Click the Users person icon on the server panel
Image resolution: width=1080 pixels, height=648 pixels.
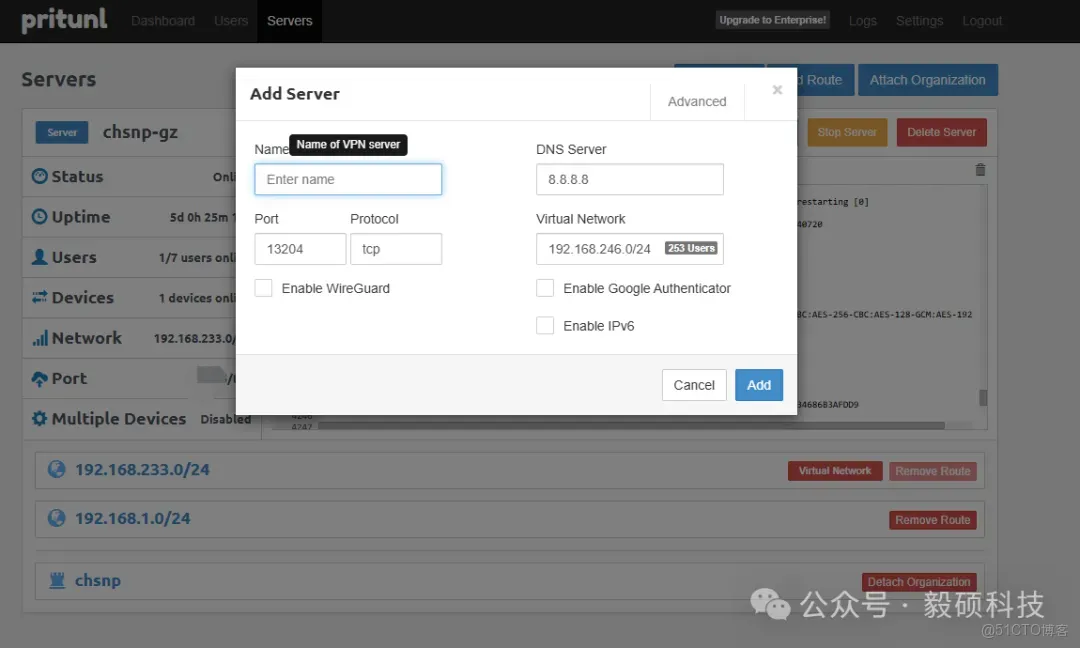tap(41, 257)
